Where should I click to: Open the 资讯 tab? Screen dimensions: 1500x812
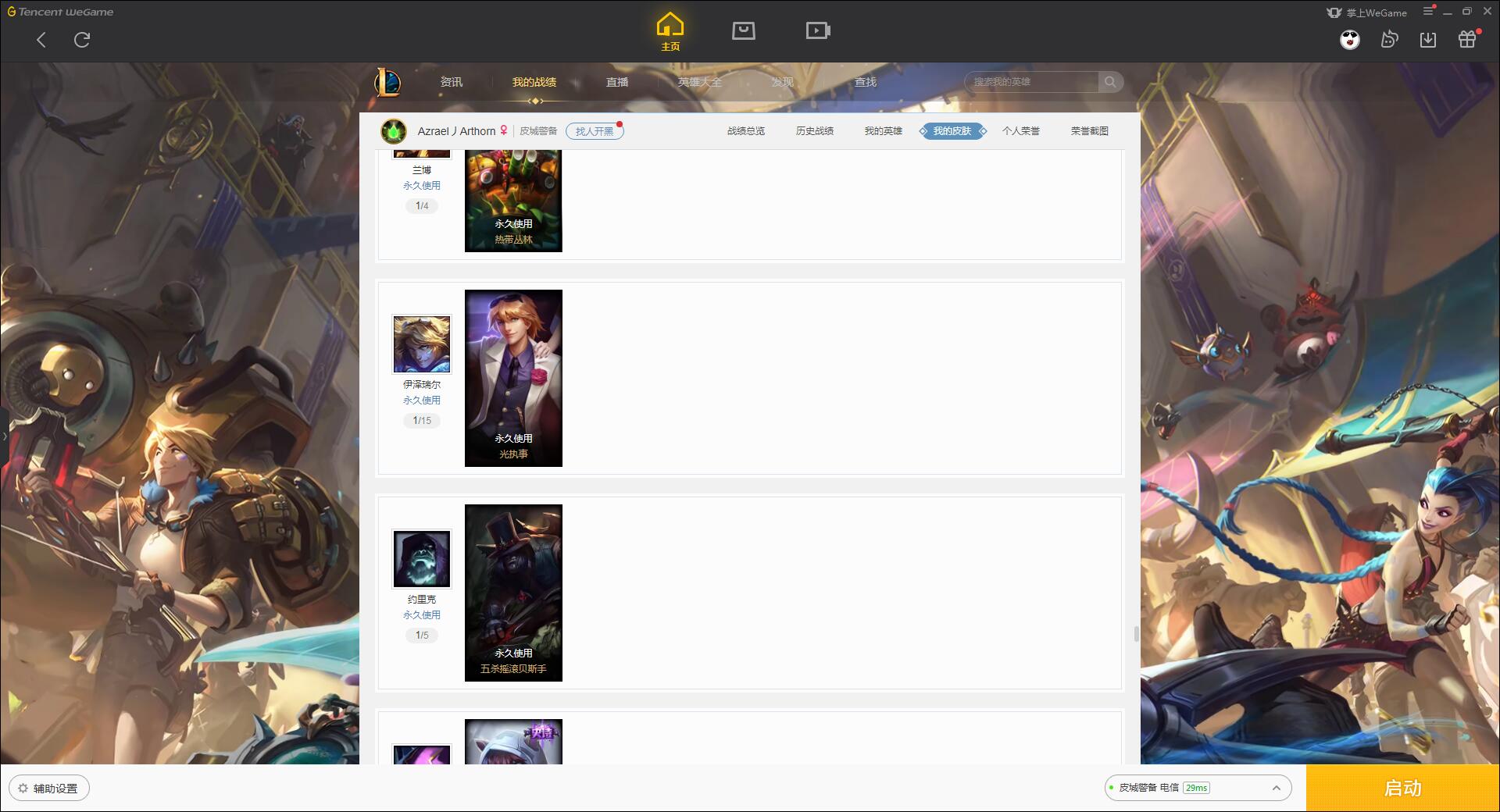452,82
